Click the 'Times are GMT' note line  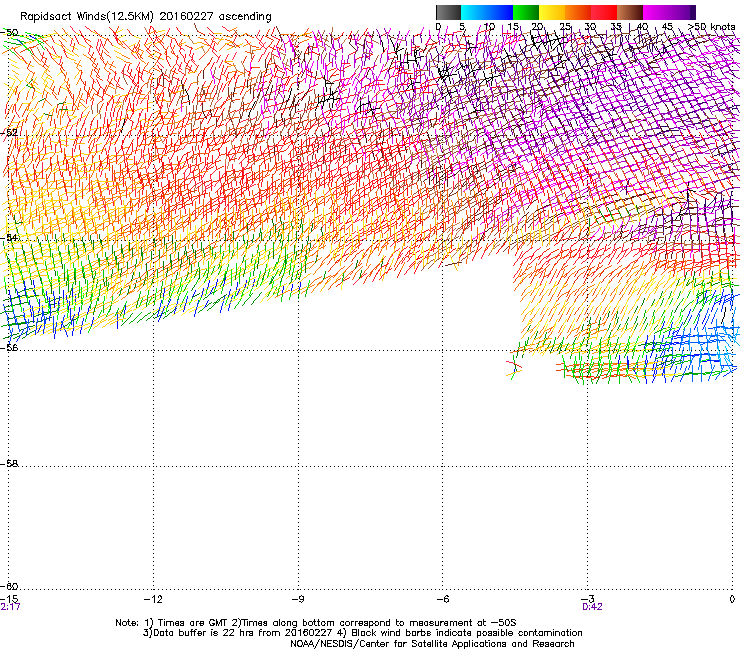316,623
